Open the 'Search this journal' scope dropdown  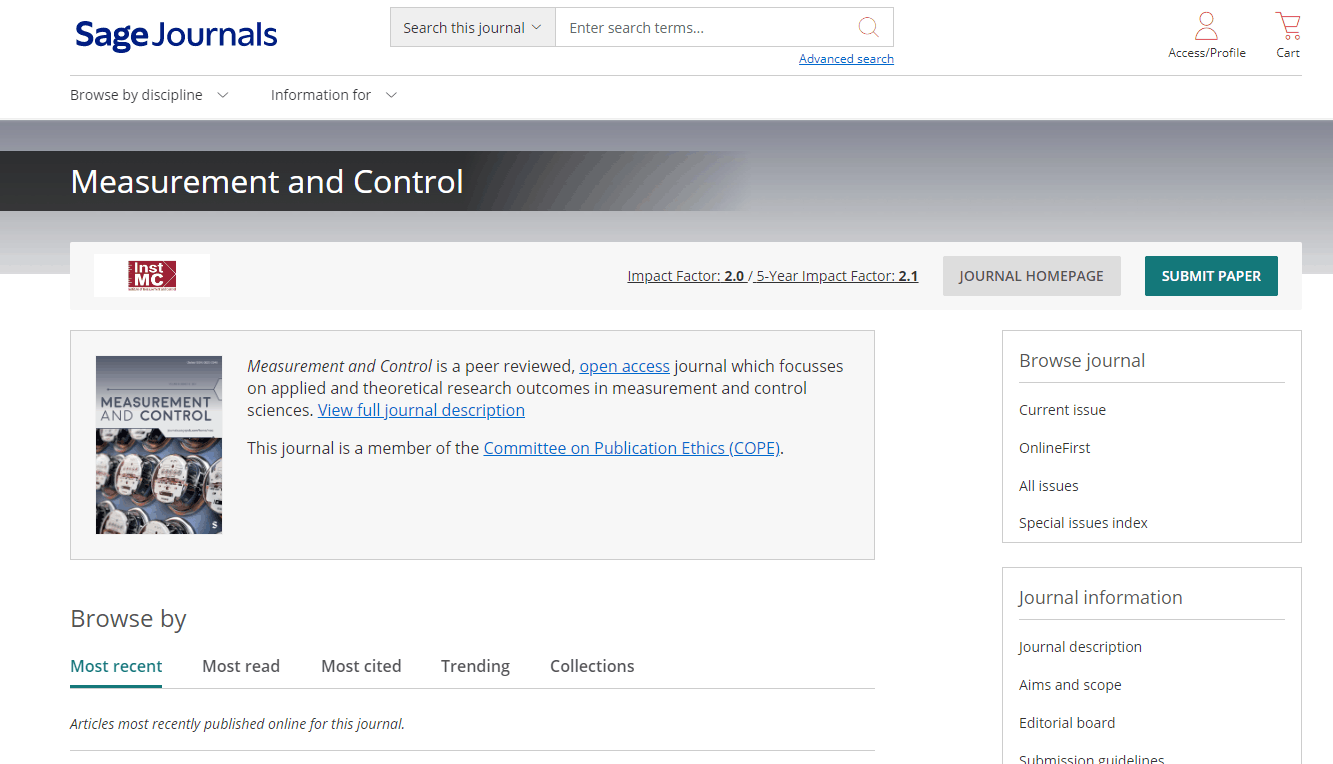click(x=472, y=28)
